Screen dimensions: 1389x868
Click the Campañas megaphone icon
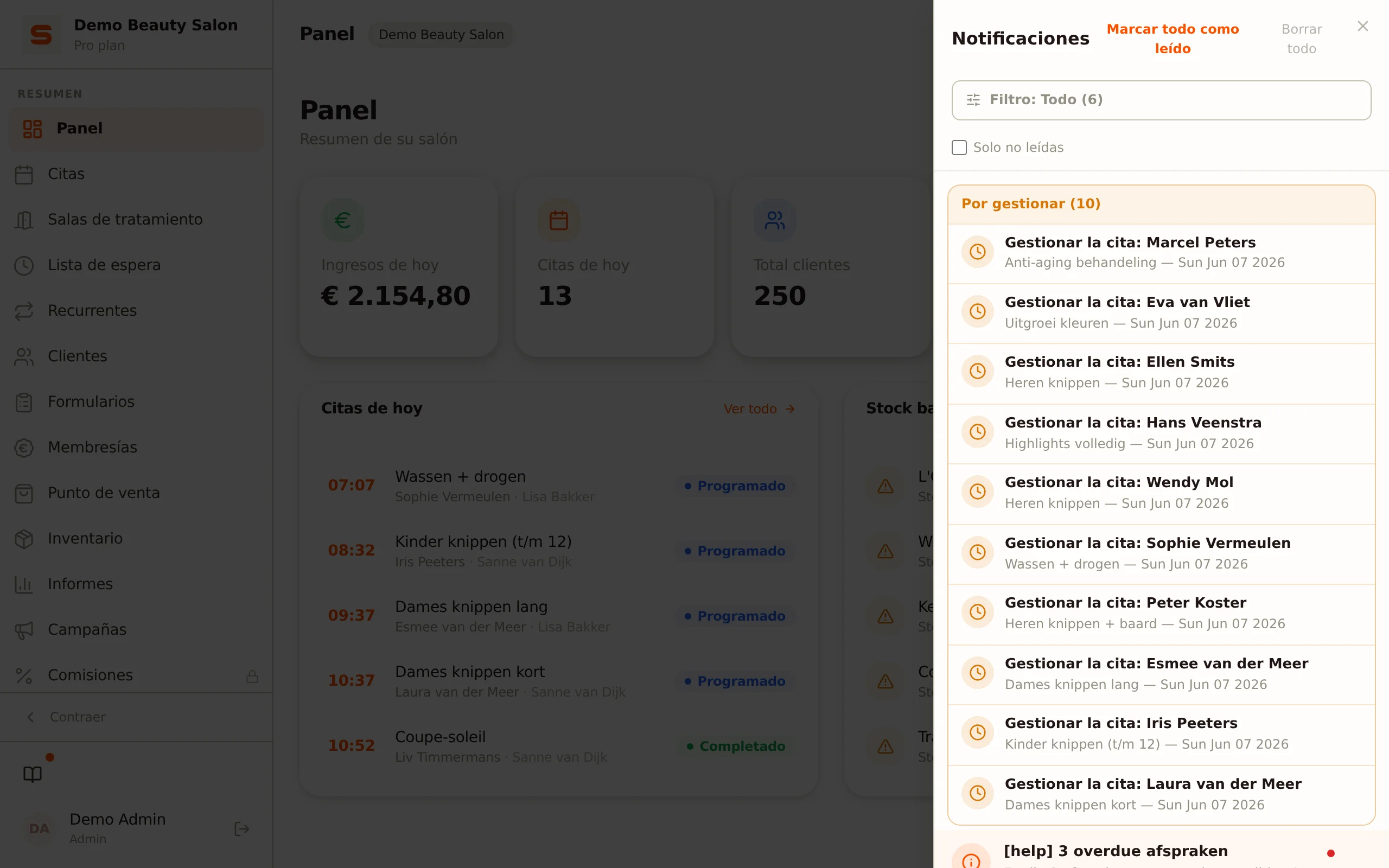pyautogui.click(x=24, y=630)
